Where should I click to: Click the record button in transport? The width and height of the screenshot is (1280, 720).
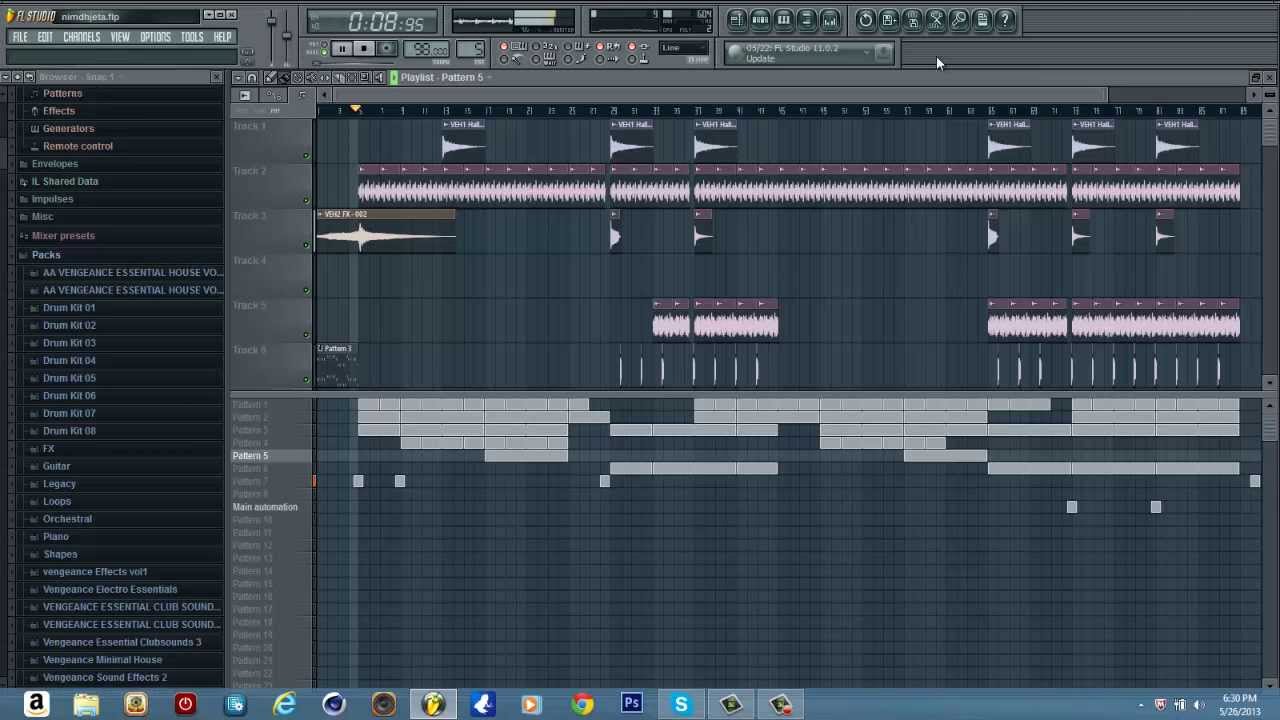tap(386, 49)
